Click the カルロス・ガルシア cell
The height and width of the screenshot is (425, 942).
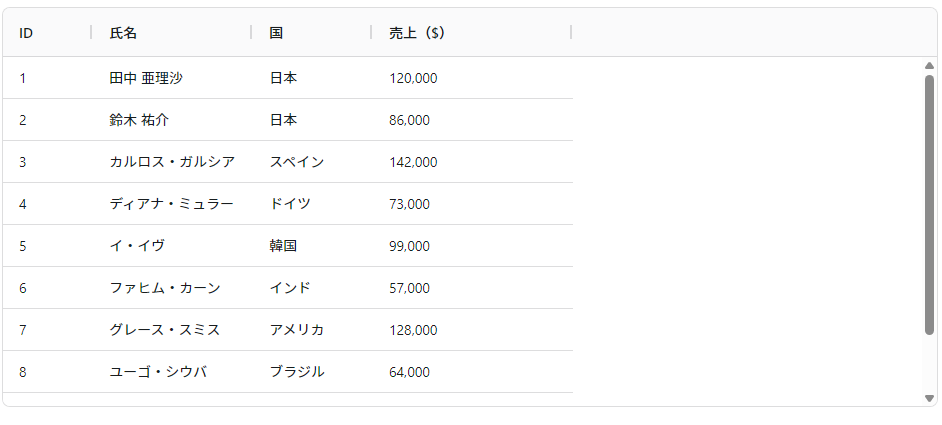[x=171, y=162]
